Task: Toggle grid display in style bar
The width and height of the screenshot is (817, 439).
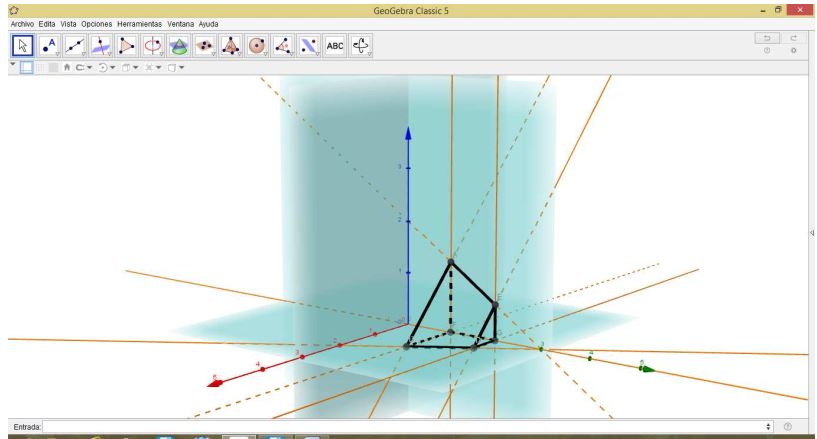Action: coord(41,66)
